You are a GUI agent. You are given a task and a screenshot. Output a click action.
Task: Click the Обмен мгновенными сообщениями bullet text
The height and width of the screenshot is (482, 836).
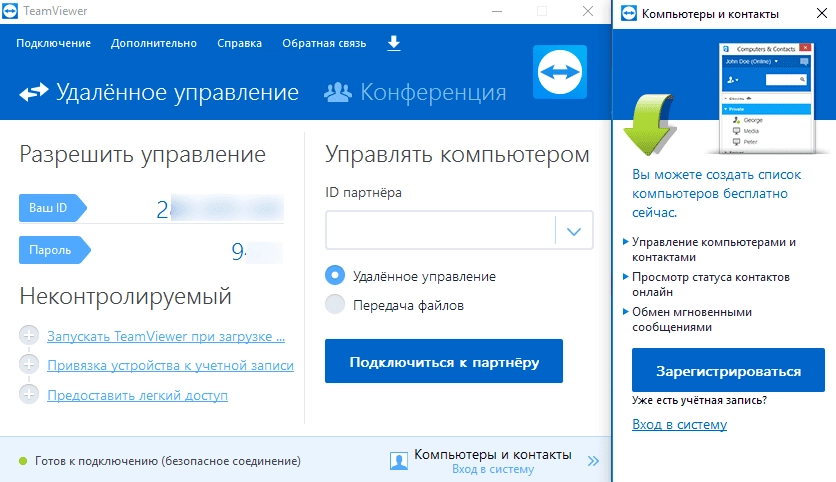pyautogui.click(x=692, y=319)
